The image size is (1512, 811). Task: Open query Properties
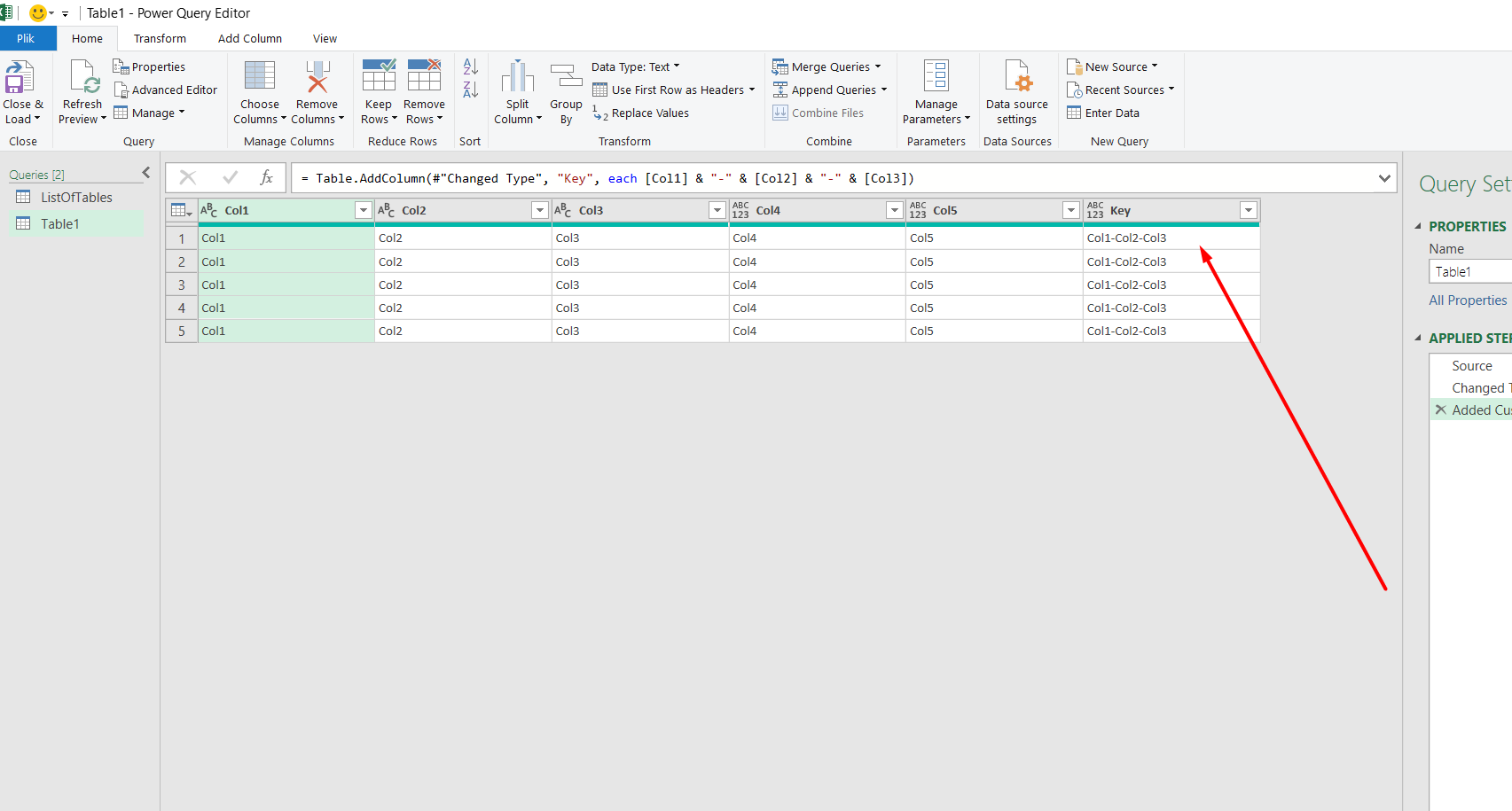149,66
